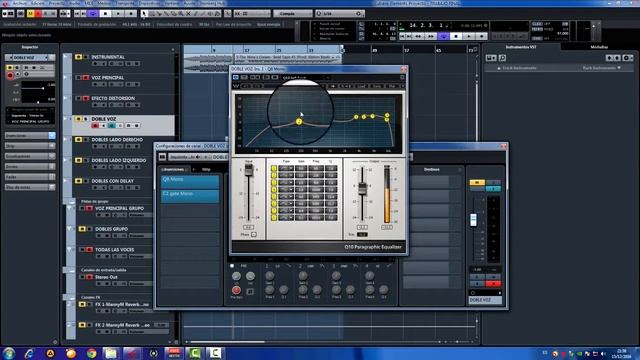640x360 pixels.
Task: Click the Windows Start button
Action: [x=9, y=353]
